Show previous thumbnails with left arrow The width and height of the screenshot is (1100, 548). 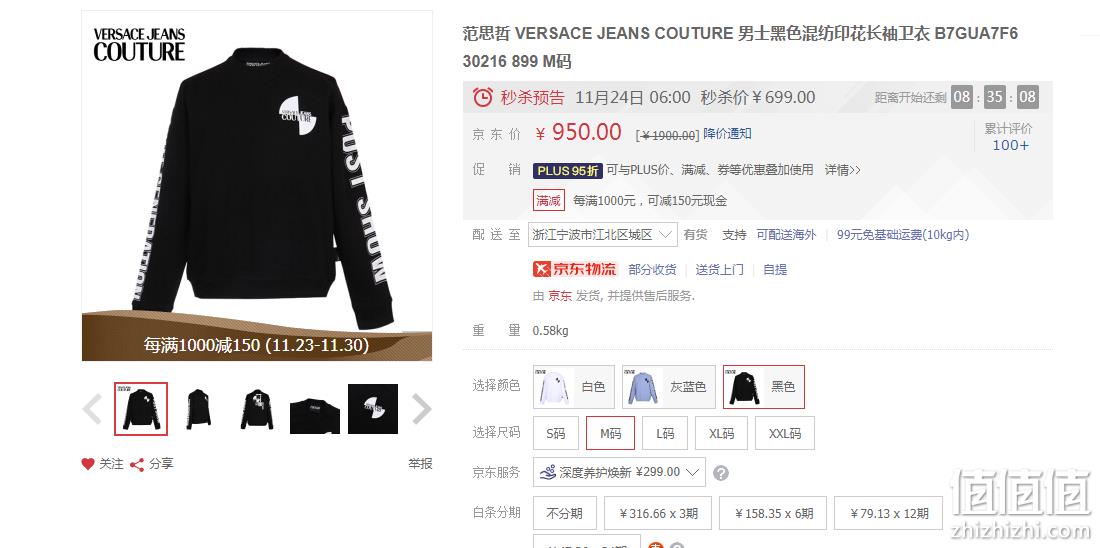click(92, 409)
